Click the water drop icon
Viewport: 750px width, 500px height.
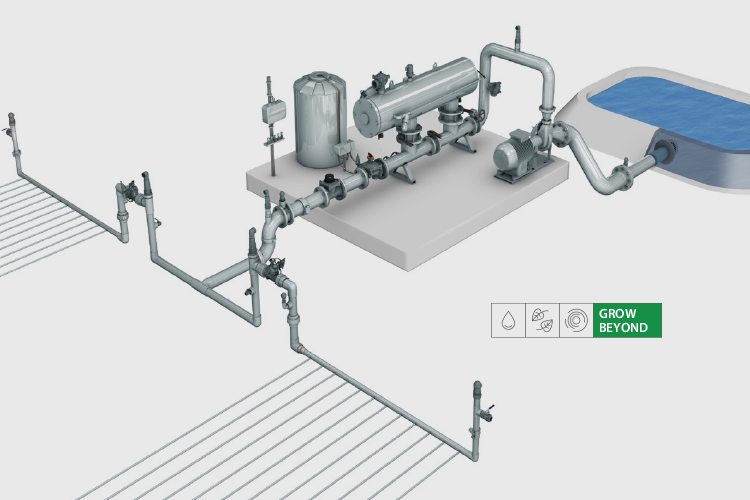click(508, 320)
